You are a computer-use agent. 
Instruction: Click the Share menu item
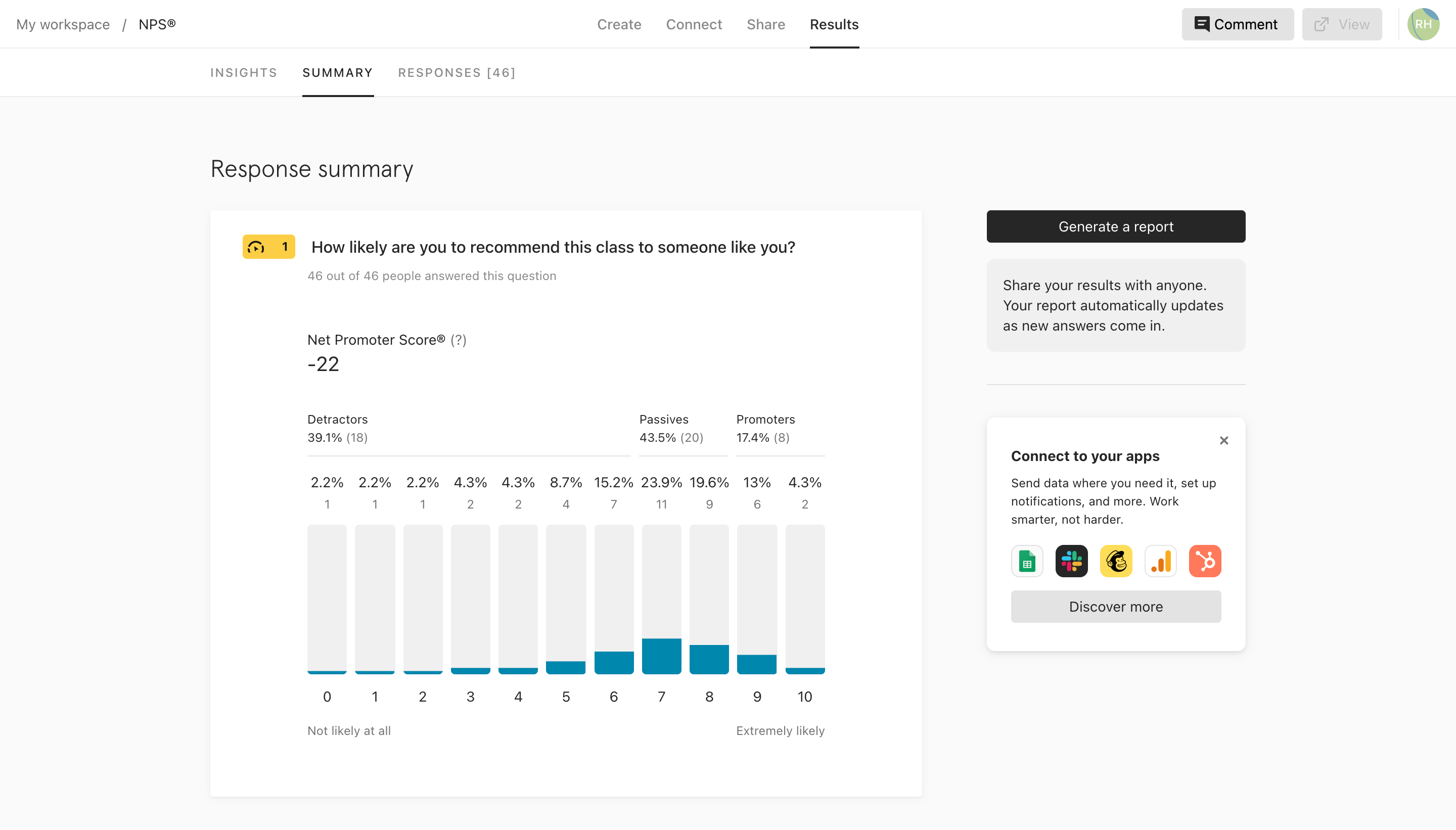pyautogui.click(x=766, y=24)
